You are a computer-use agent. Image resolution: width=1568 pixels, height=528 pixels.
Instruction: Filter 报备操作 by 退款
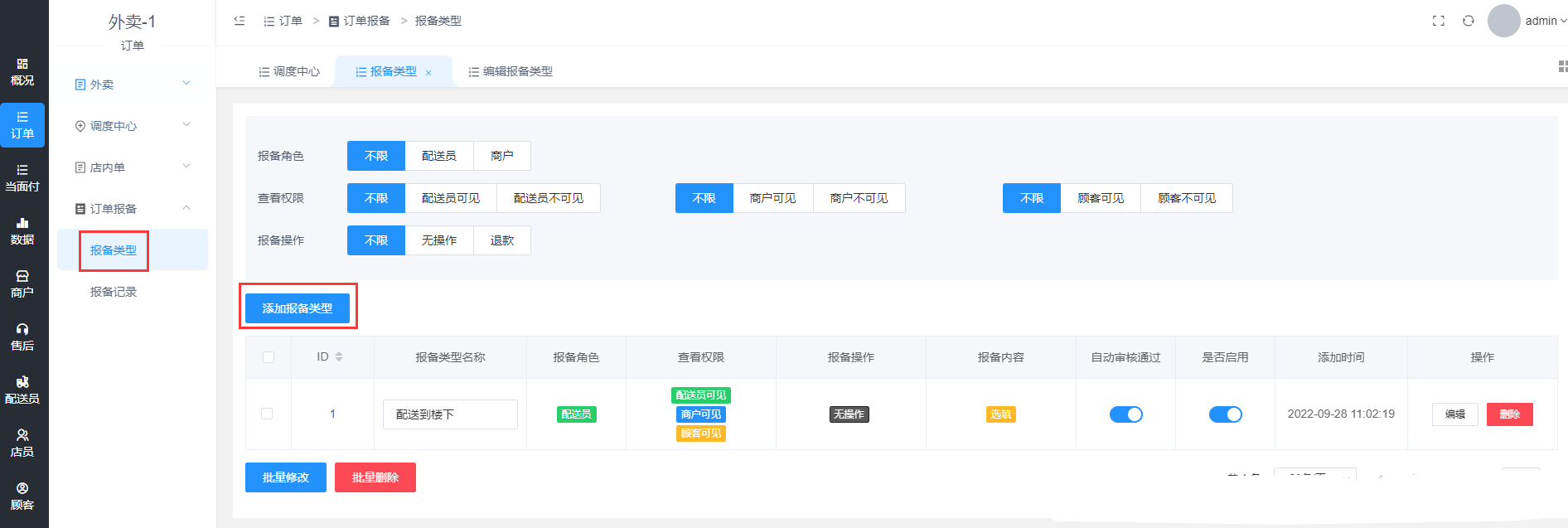(502, 240)
